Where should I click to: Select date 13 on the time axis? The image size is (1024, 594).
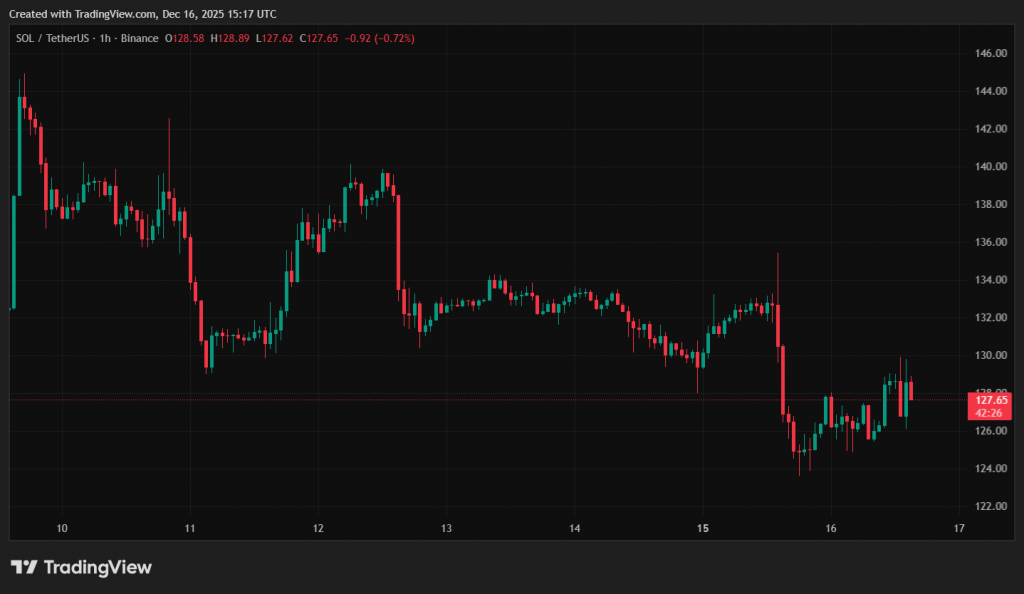446,528
